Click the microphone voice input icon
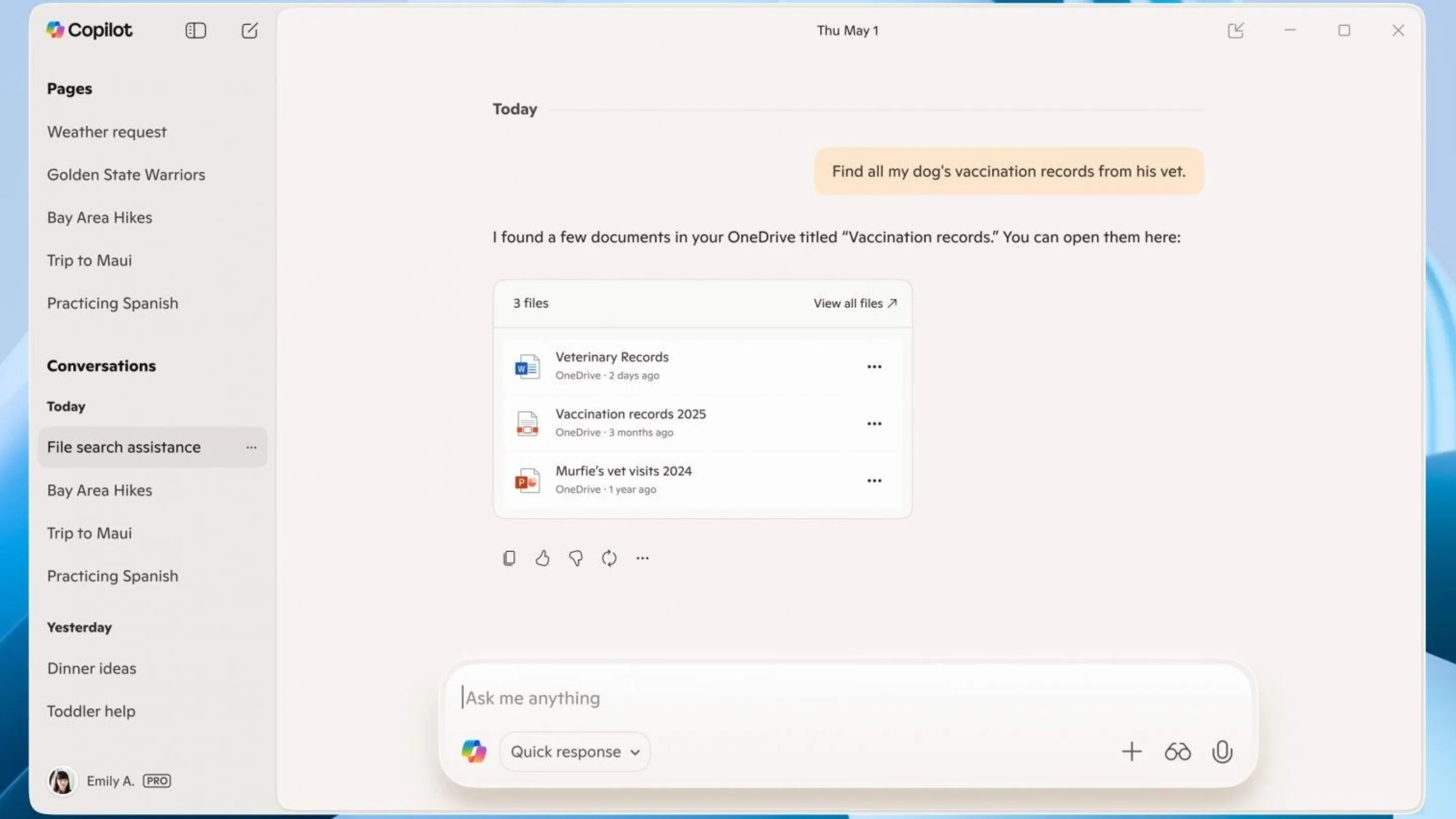Screen dimensions: 1456x819 [1222, 752]
